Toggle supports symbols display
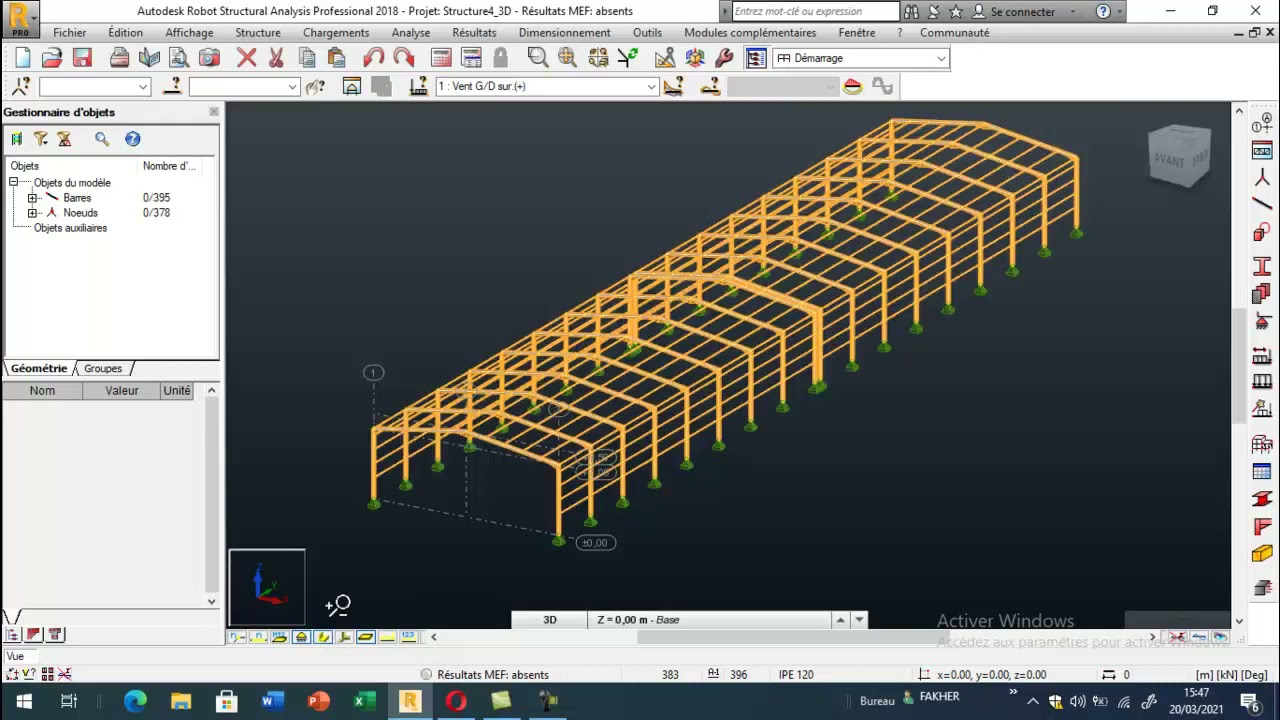 point(301,637)
